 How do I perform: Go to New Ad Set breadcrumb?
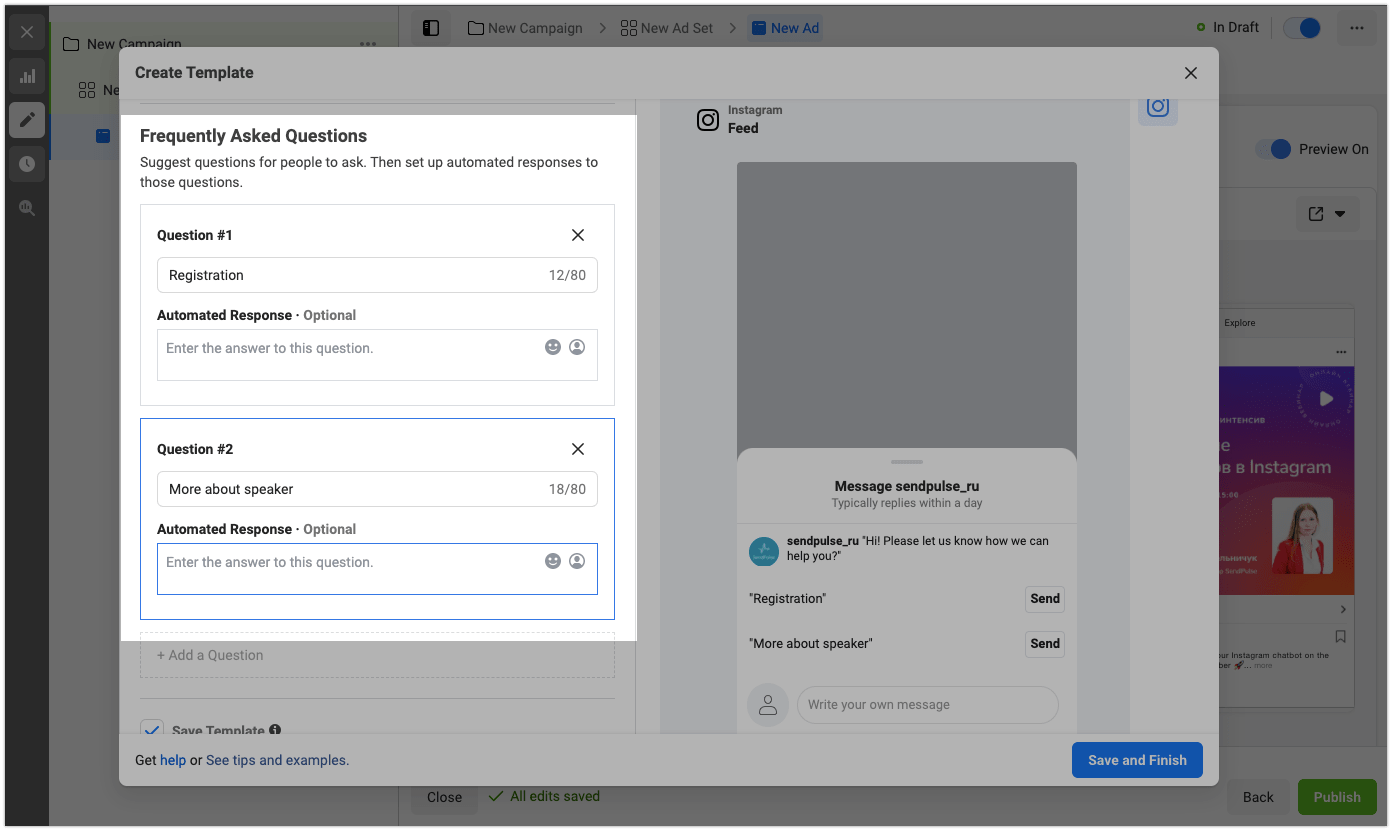click(x=667, y=28)
